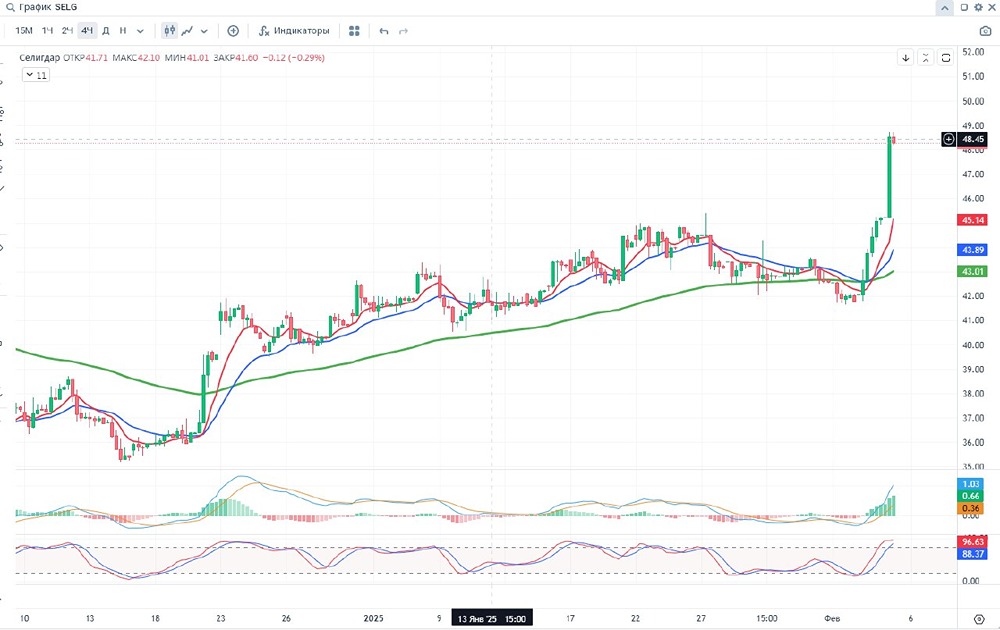1000x630 pixels.
Task: Click the 52.00 price axis label
Action: click(x=973, y=52)
